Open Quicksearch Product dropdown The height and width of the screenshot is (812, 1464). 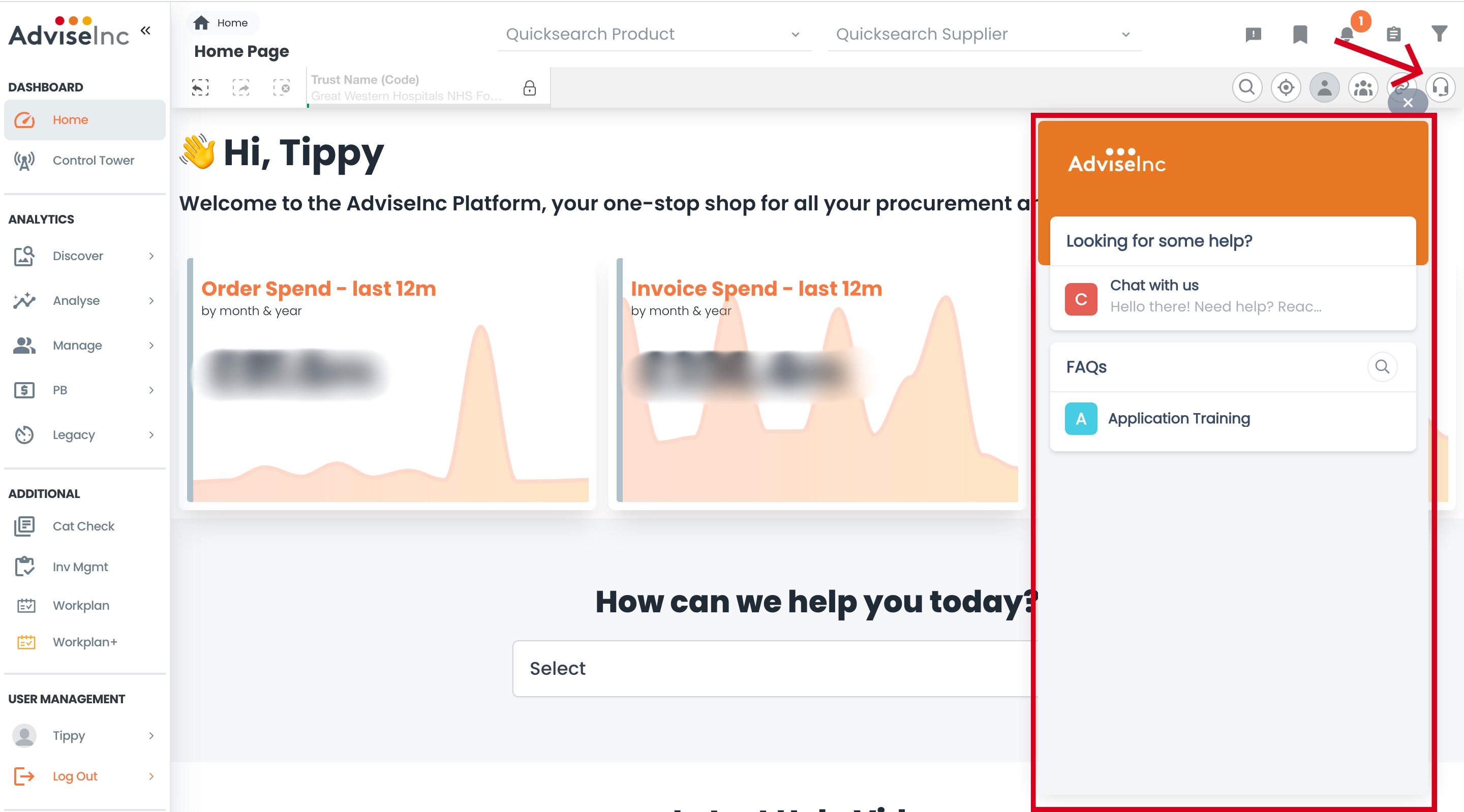[x=654, y=35]
